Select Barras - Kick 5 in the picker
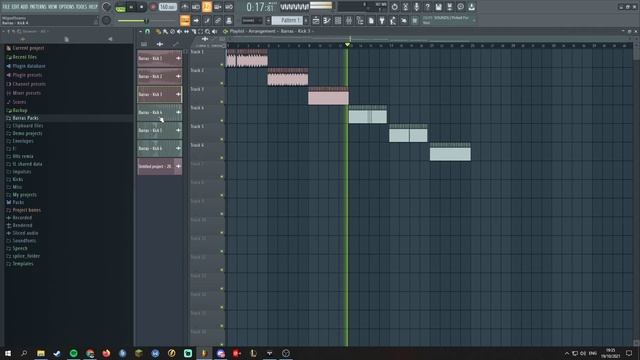This screenshot has height=360, width=640. point(160,130)
